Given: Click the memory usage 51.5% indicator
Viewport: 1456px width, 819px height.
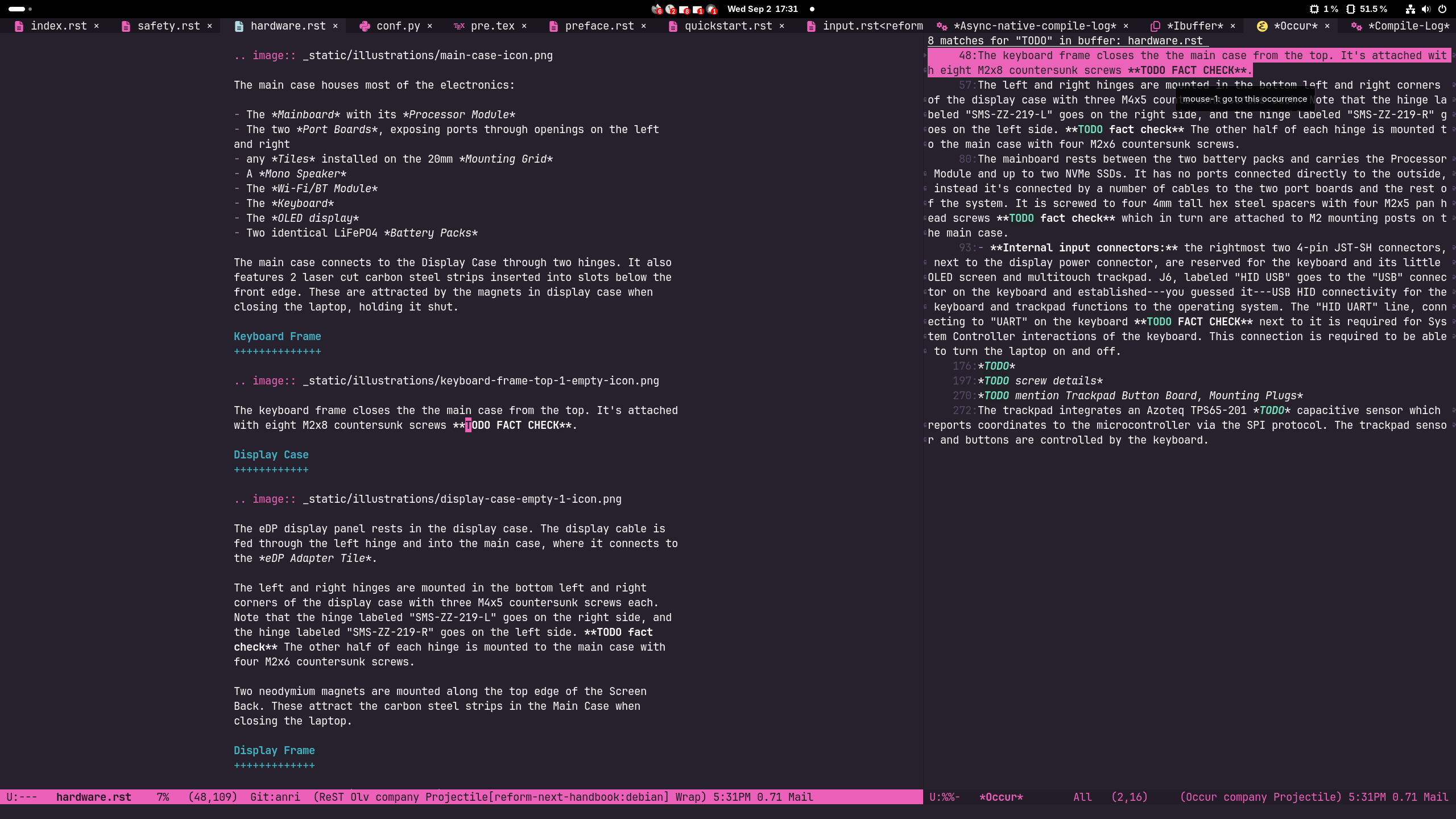Looking at the screenshot, I should pos(1367,9).
